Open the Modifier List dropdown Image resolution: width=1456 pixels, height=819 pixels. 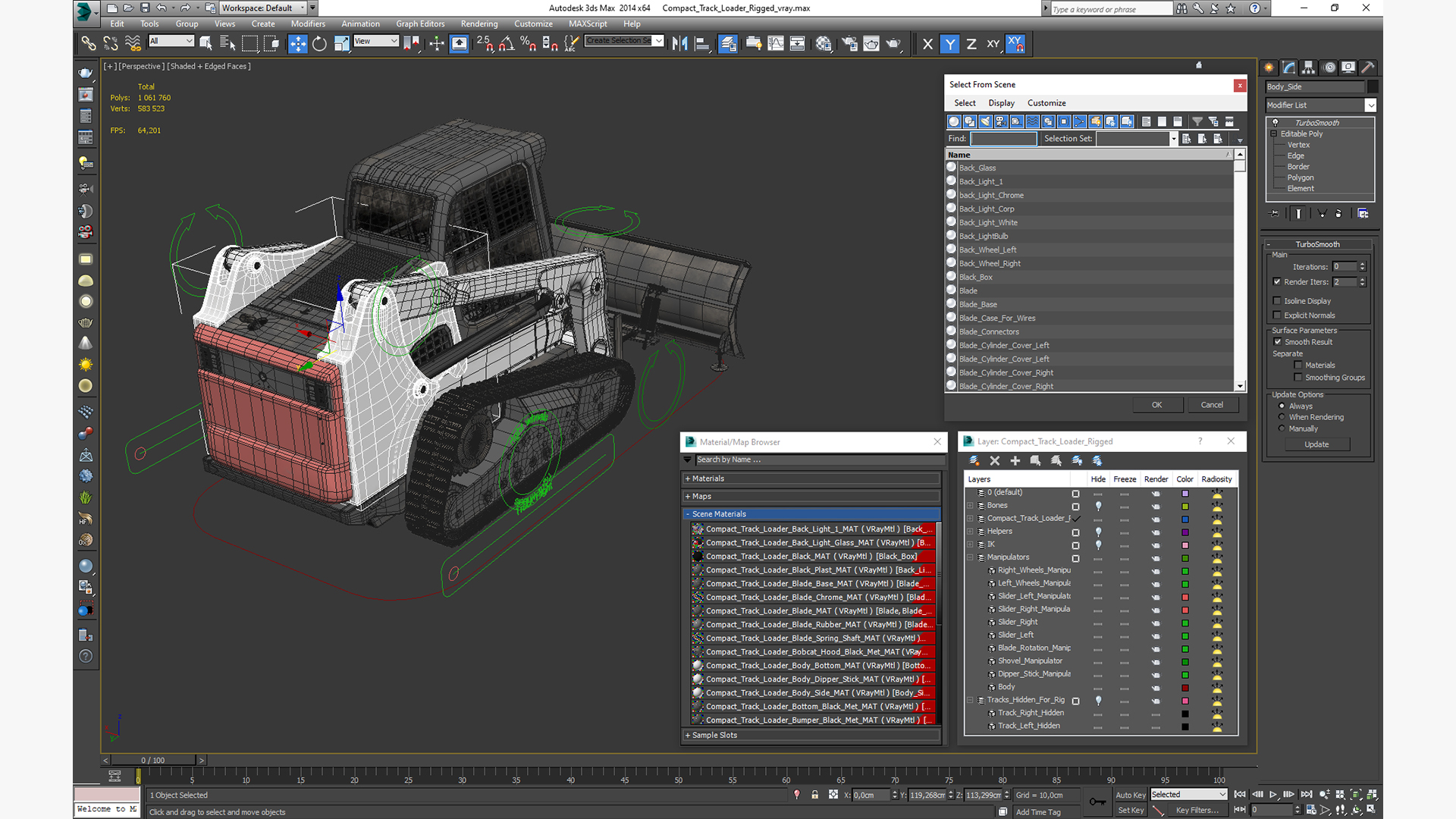point(1370,105)
